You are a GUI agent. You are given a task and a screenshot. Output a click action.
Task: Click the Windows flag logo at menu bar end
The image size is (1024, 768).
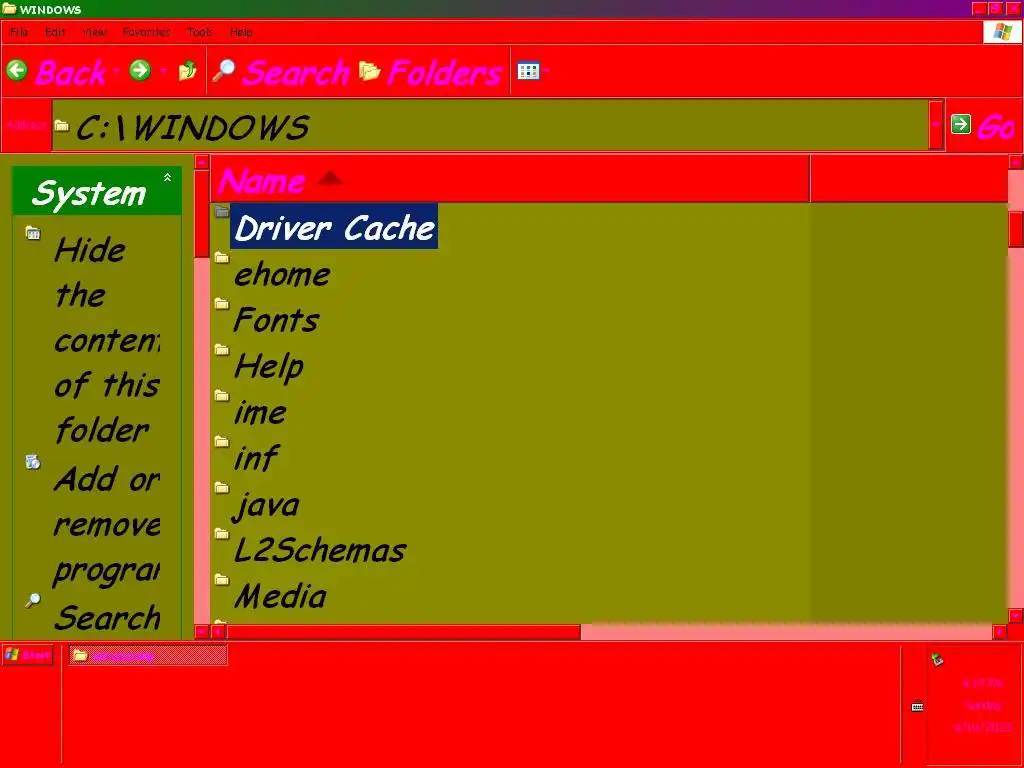1002,32
